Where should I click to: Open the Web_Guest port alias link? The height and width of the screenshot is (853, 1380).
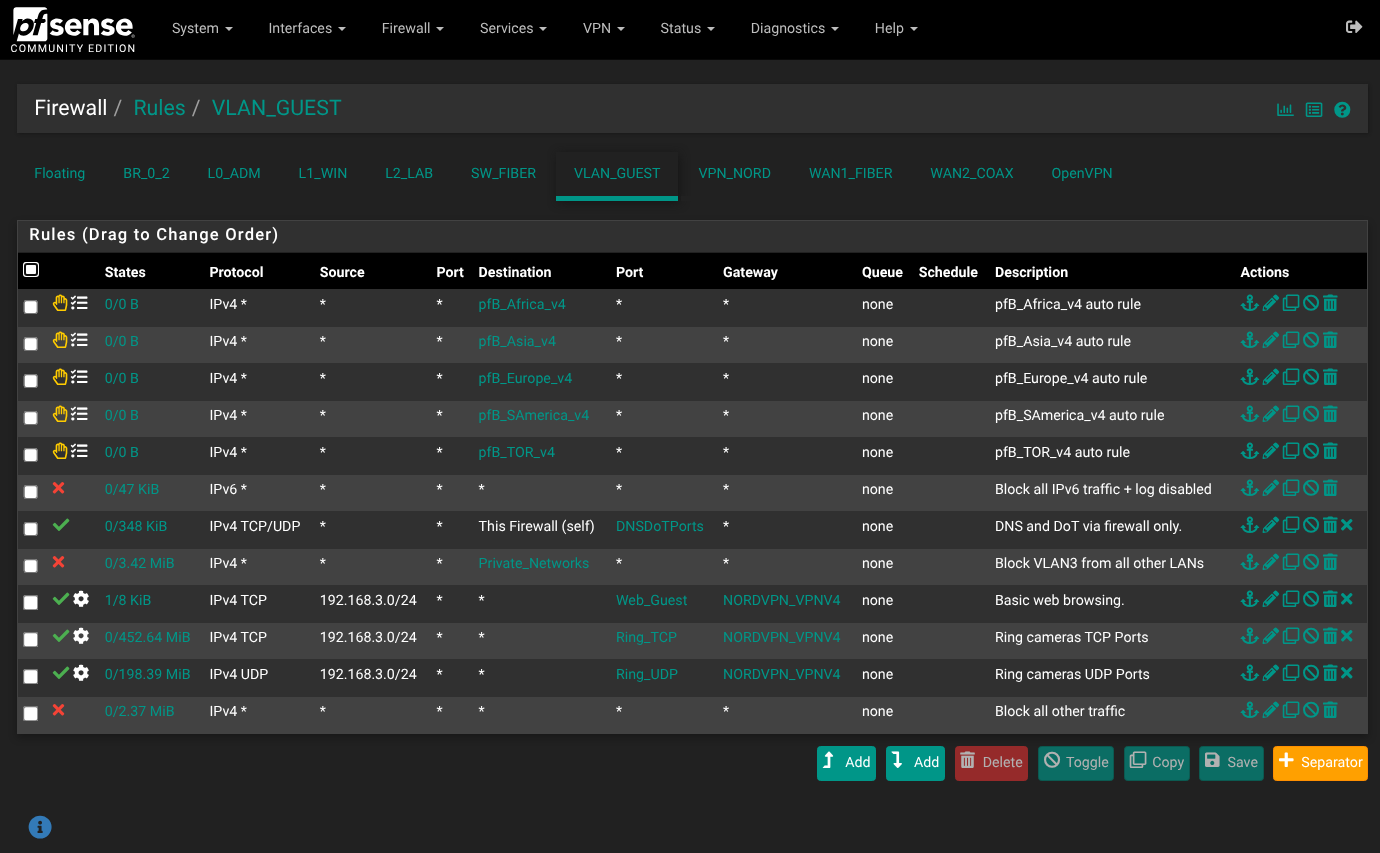(x=652, y=600)
